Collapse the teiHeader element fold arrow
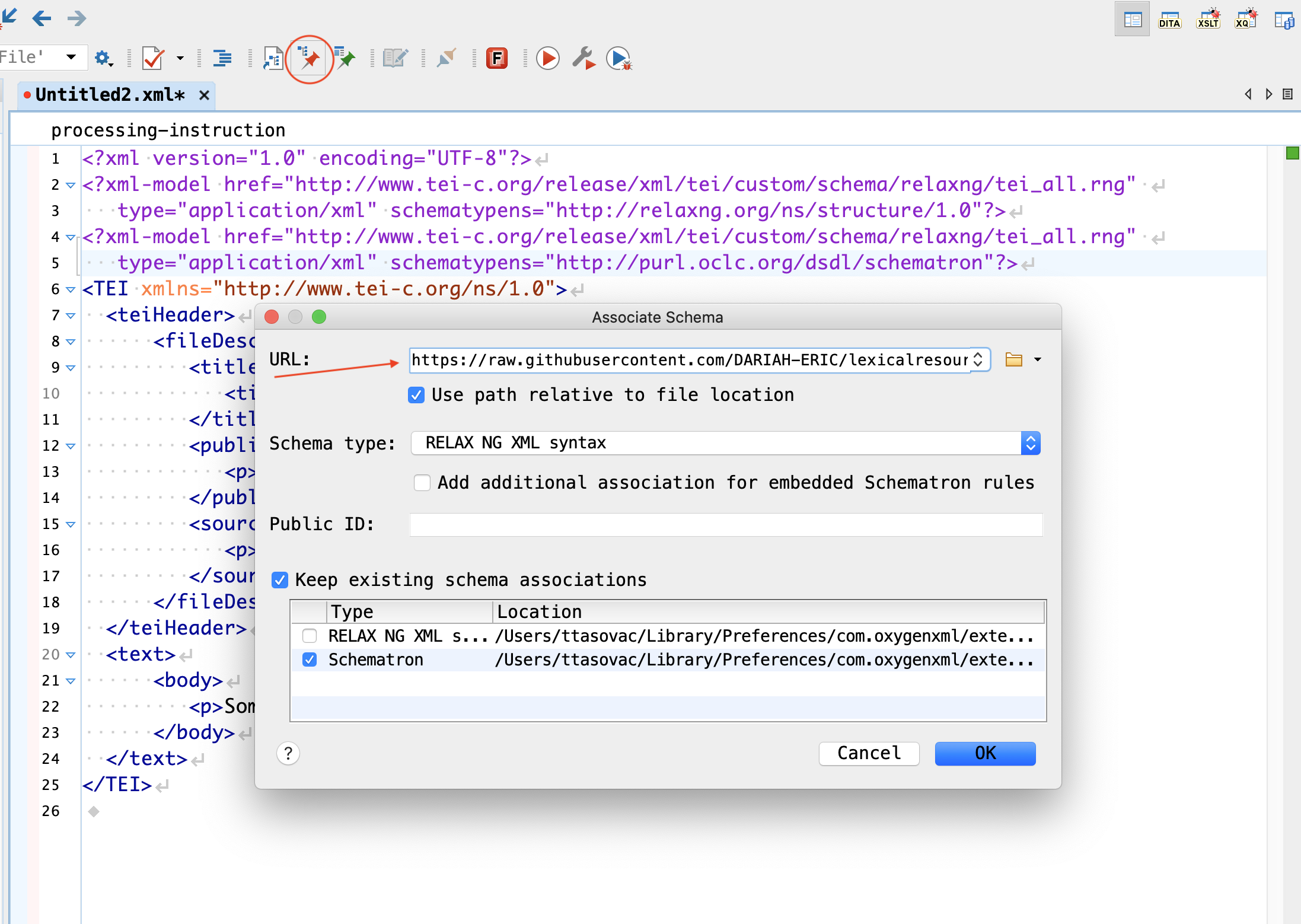The height and width of the screenshot is (924, 1301). tap(71, 316)
